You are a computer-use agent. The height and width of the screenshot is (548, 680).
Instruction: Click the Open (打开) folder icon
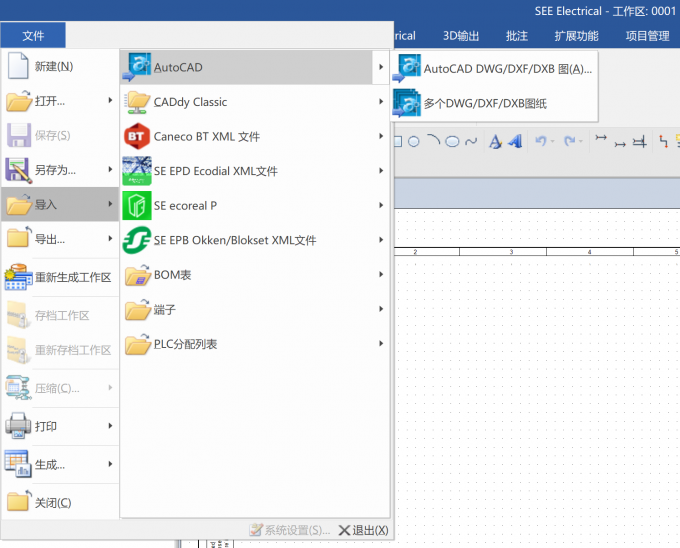click(x=19, y=101)
